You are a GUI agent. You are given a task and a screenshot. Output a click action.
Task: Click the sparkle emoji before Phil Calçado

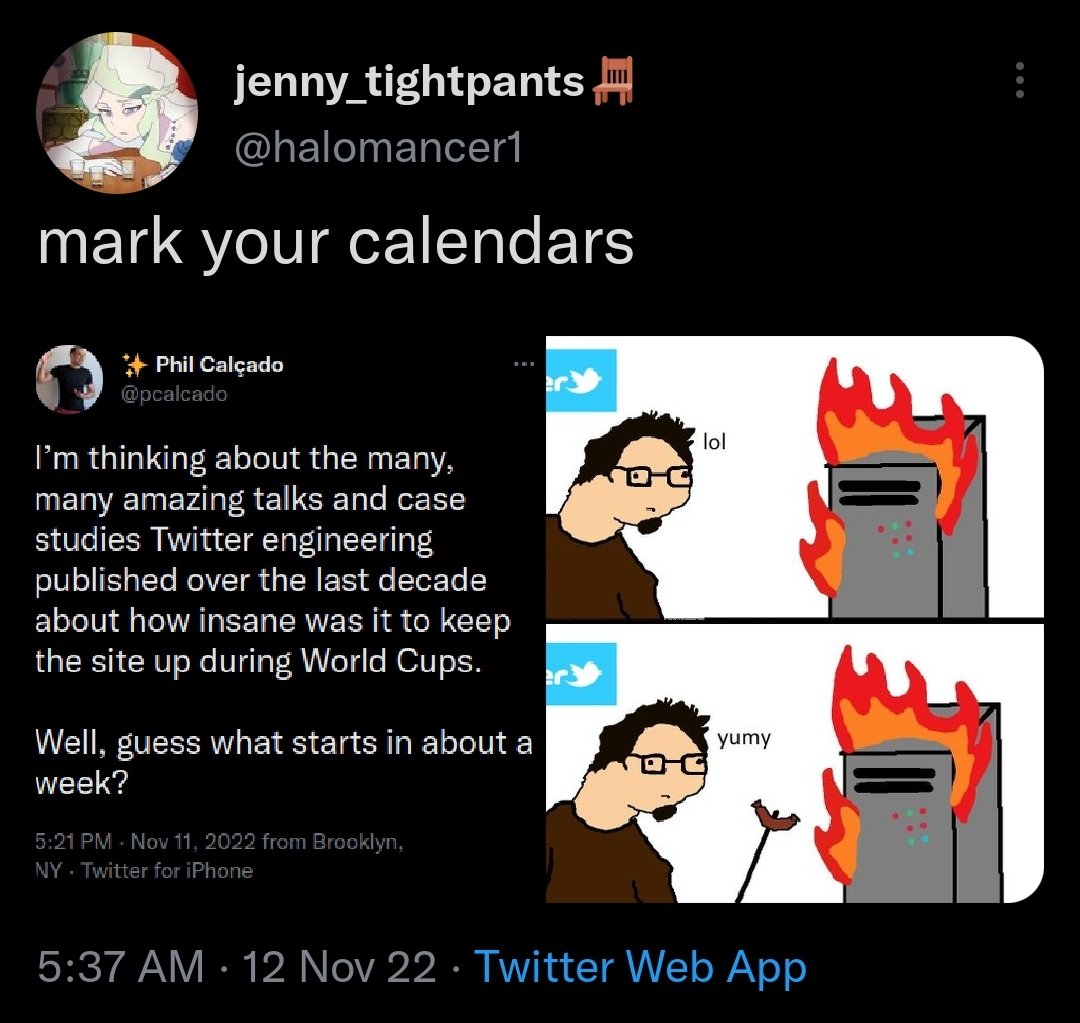point(134,365)
